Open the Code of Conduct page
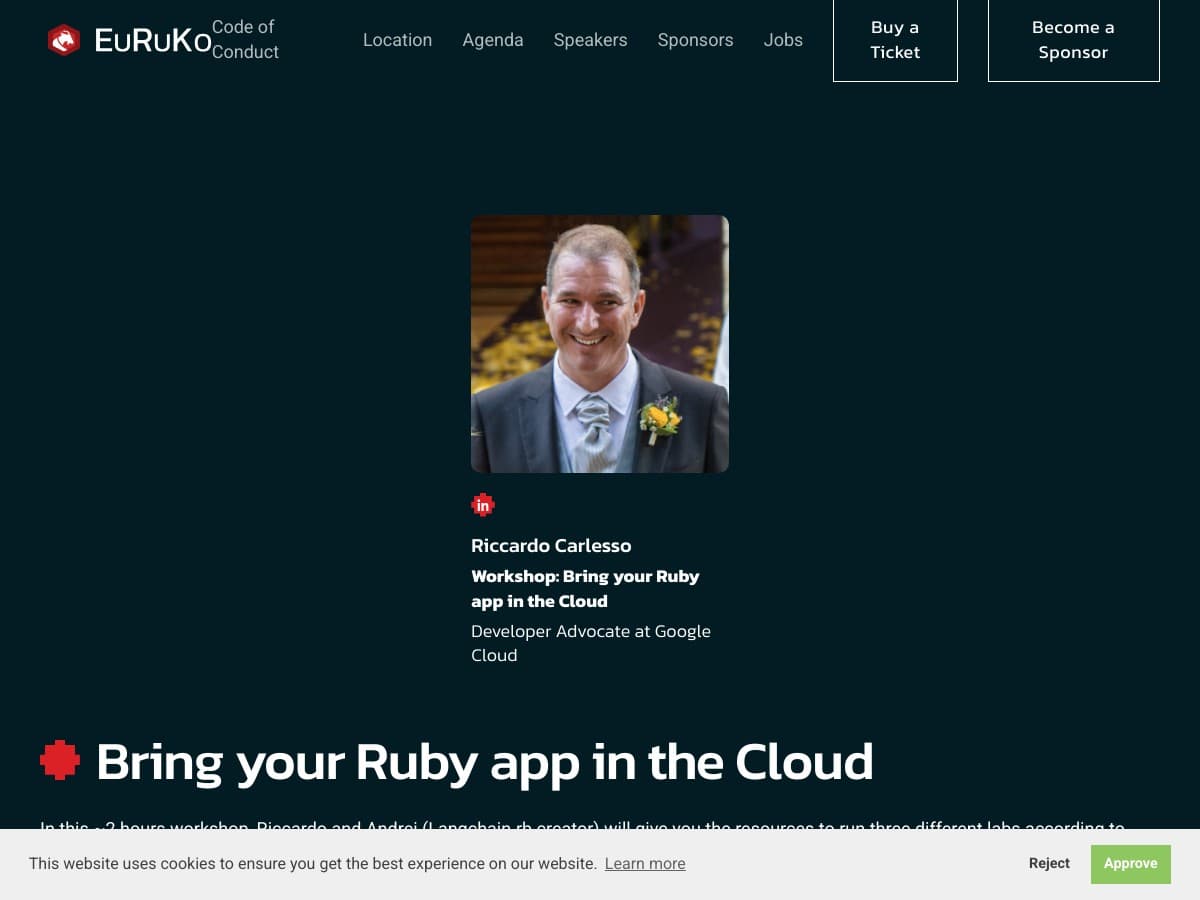The height and width of the screenshot is (900, 1200). [x=245, y=40]
